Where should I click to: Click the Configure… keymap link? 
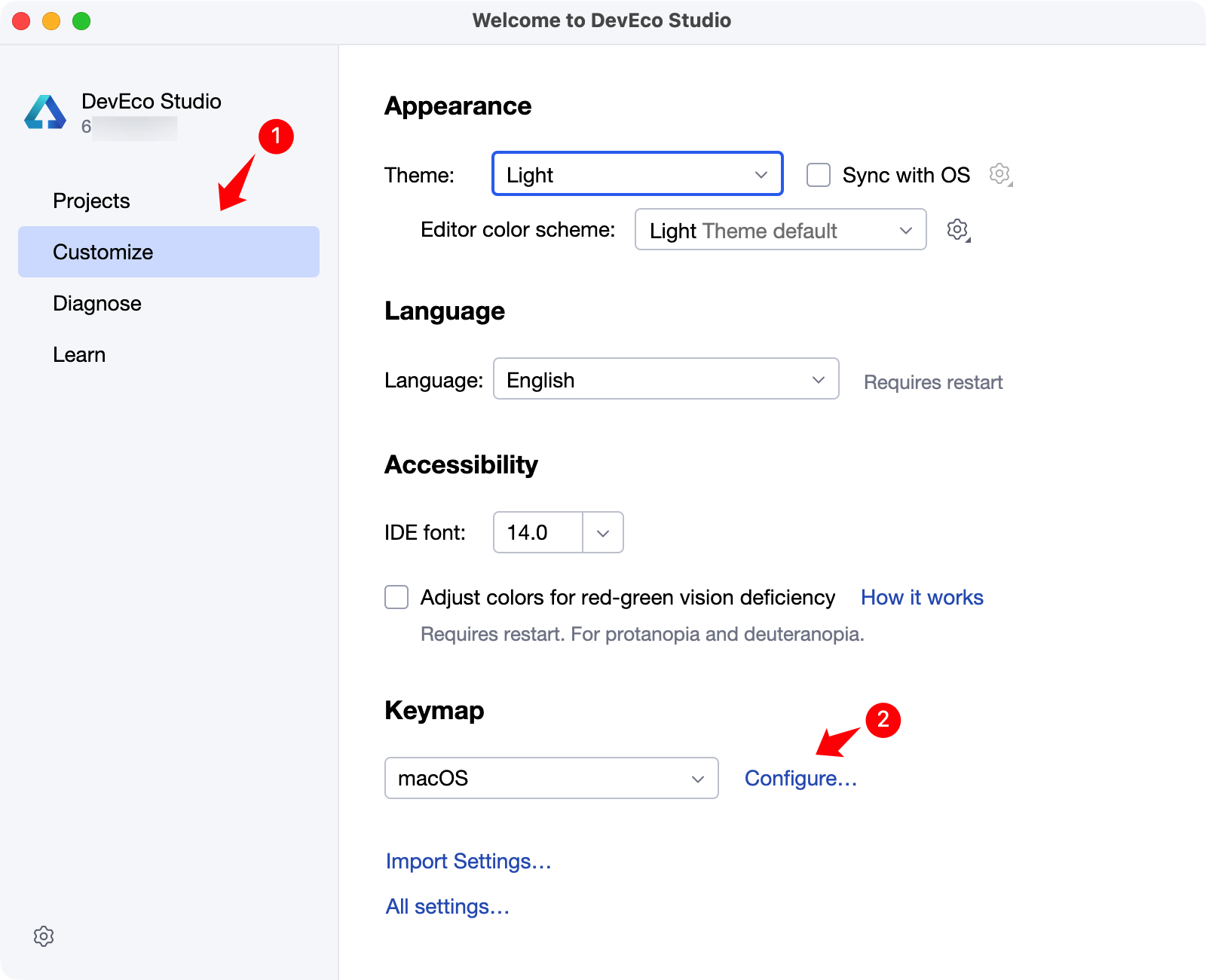coord(801,778)
